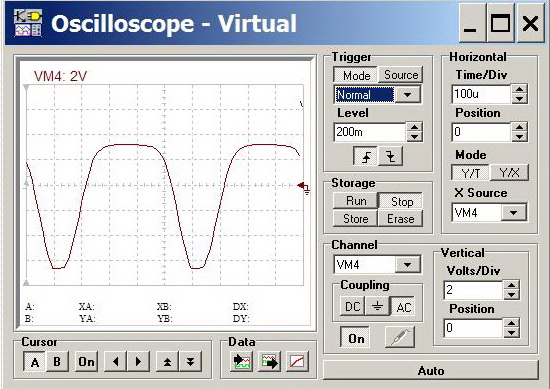Select ground coupling icon
This screenshot has height=389, width=550.
tap(377, 306)
